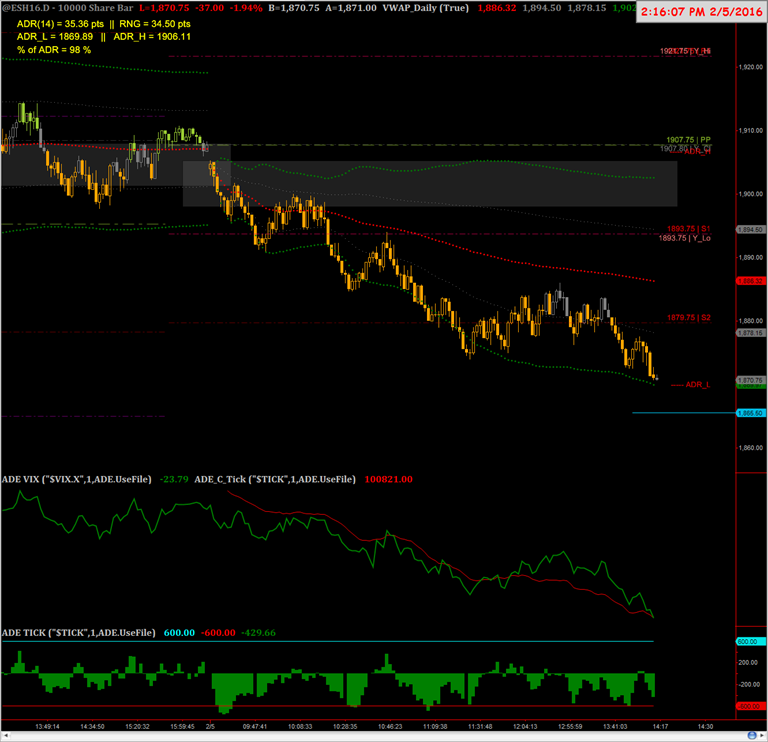Click the 2/5 date marker on time axis
This screenshot has height=742, width=768.
210,727
